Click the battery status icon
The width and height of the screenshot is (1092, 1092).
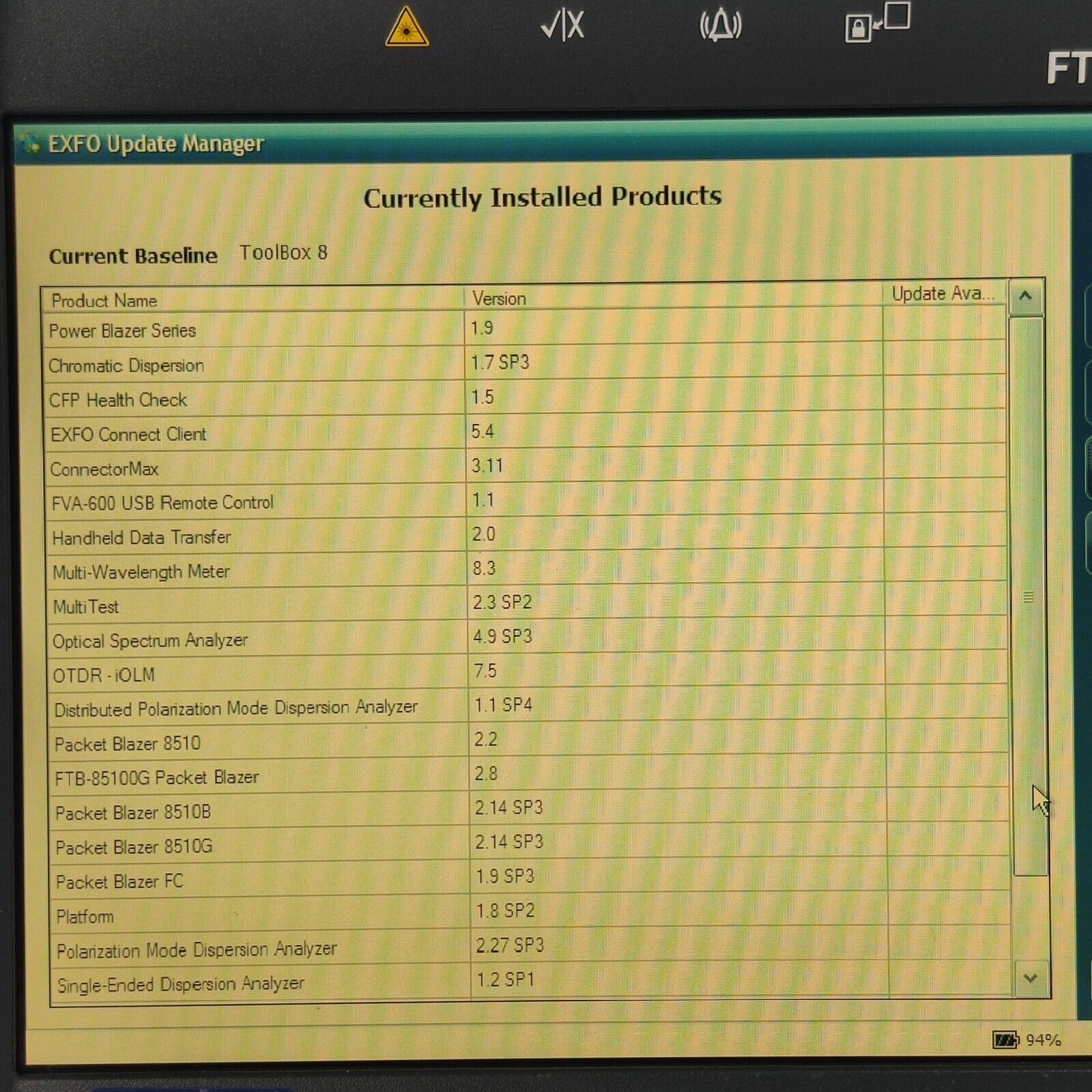point(1005,1040)
